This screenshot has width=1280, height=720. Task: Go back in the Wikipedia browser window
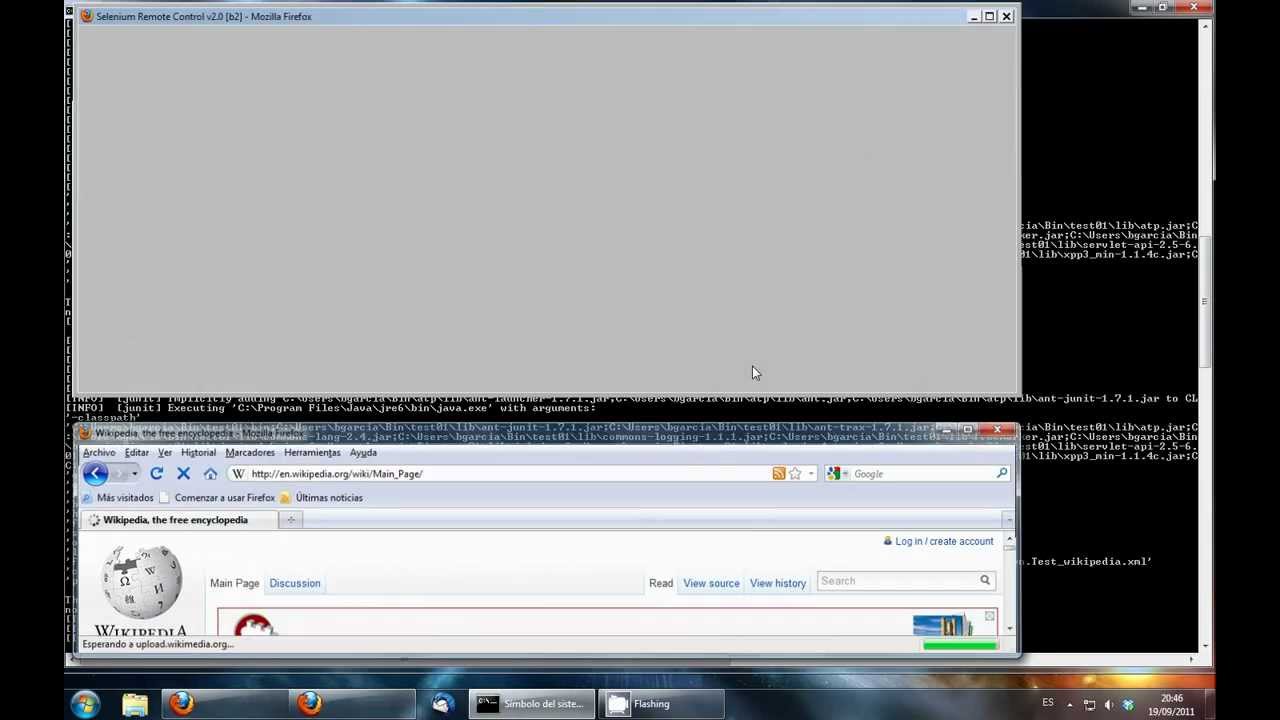[95, 474]
